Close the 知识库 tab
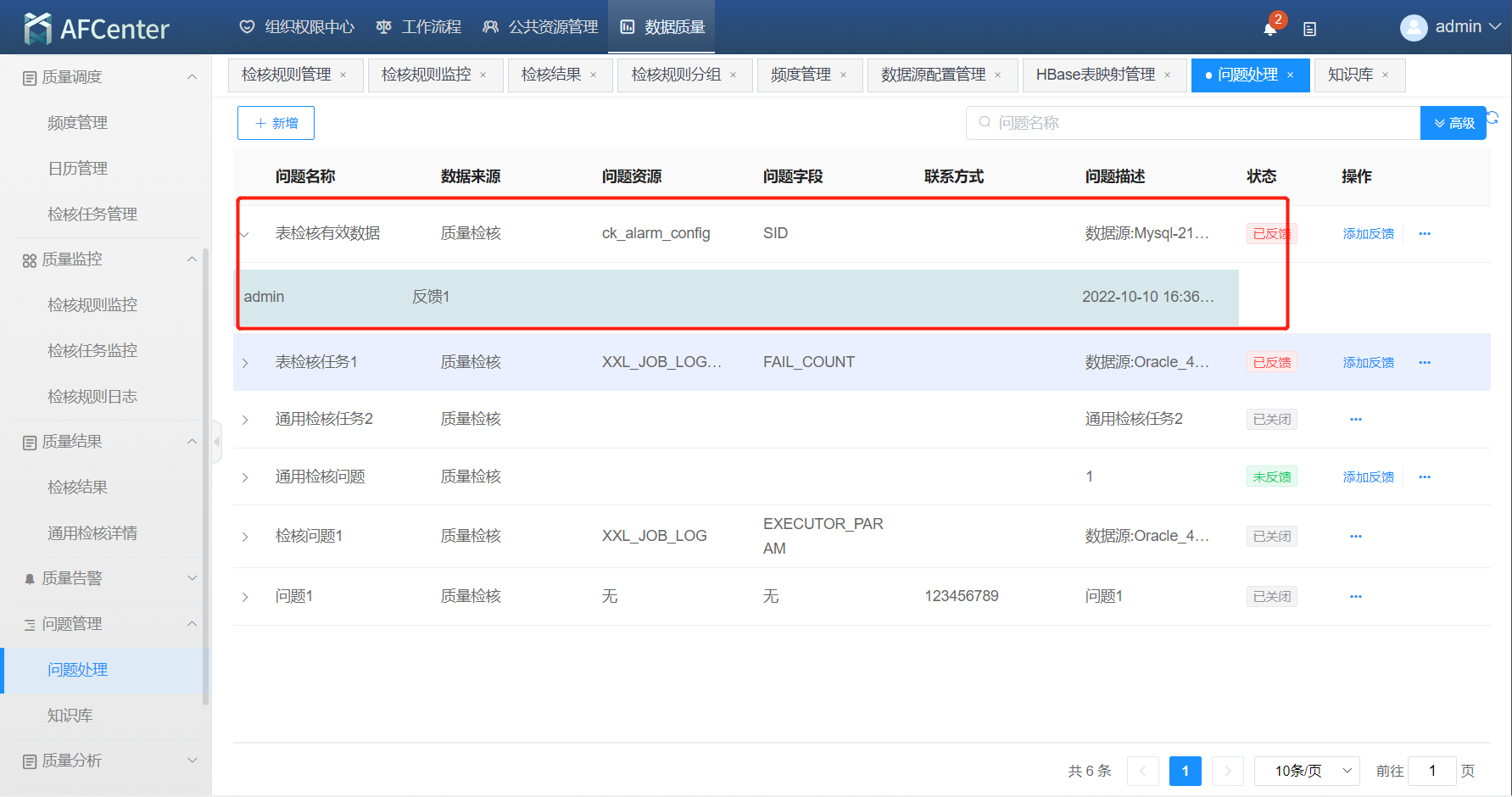 coord(1386,75)
